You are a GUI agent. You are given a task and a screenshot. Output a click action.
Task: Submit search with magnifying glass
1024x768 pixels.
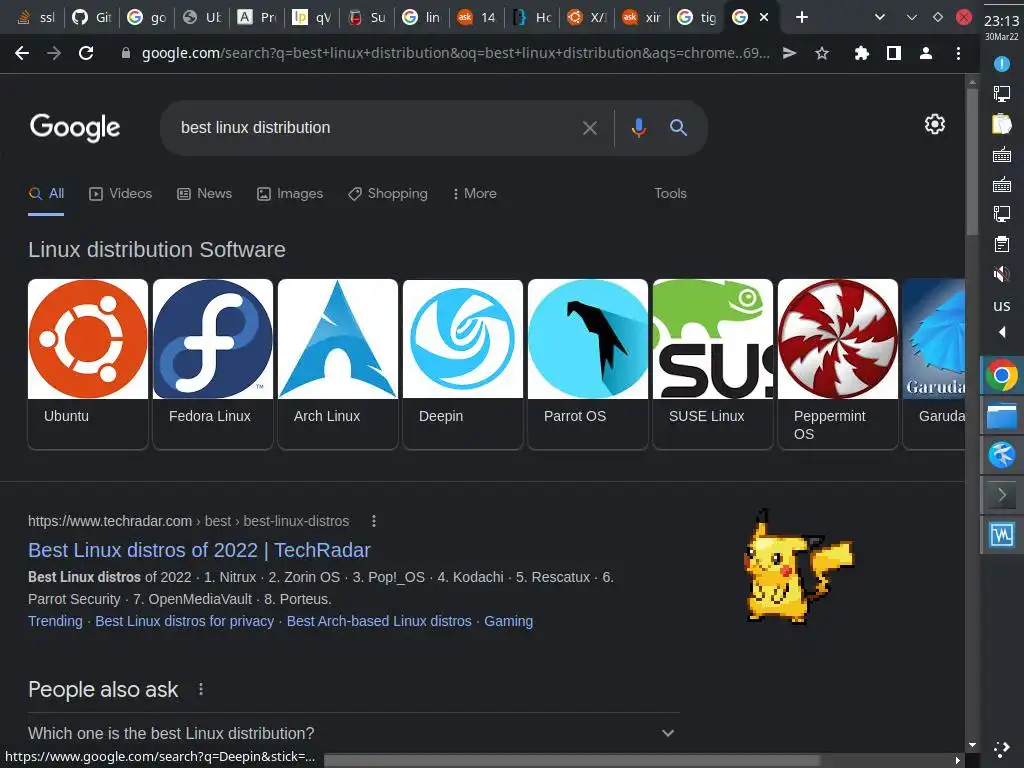pos(679,128)
